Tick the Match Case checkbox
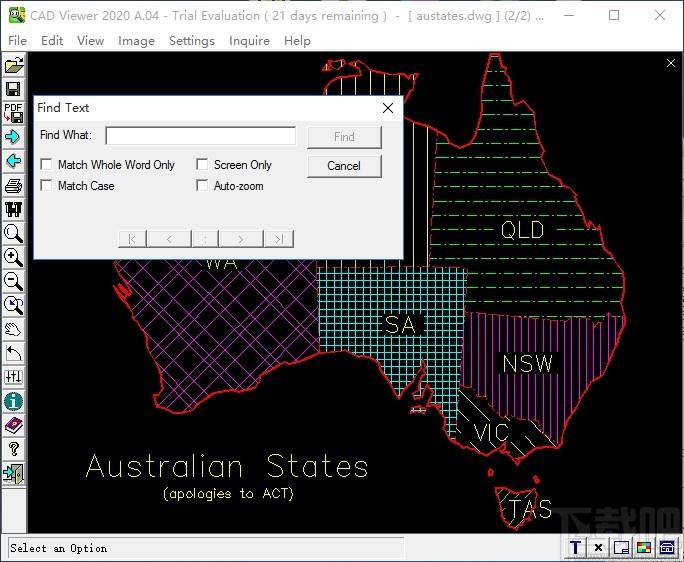The height and width of the screenshot is (562, 684). [46, 185]
